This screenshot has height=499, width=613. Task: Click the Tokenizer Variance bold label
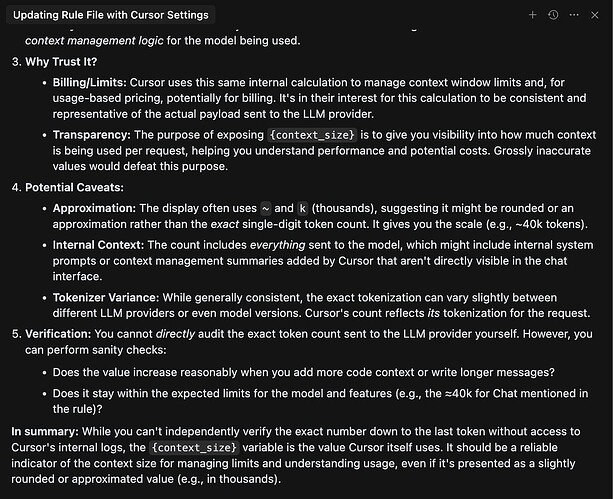tap(106, 298)
